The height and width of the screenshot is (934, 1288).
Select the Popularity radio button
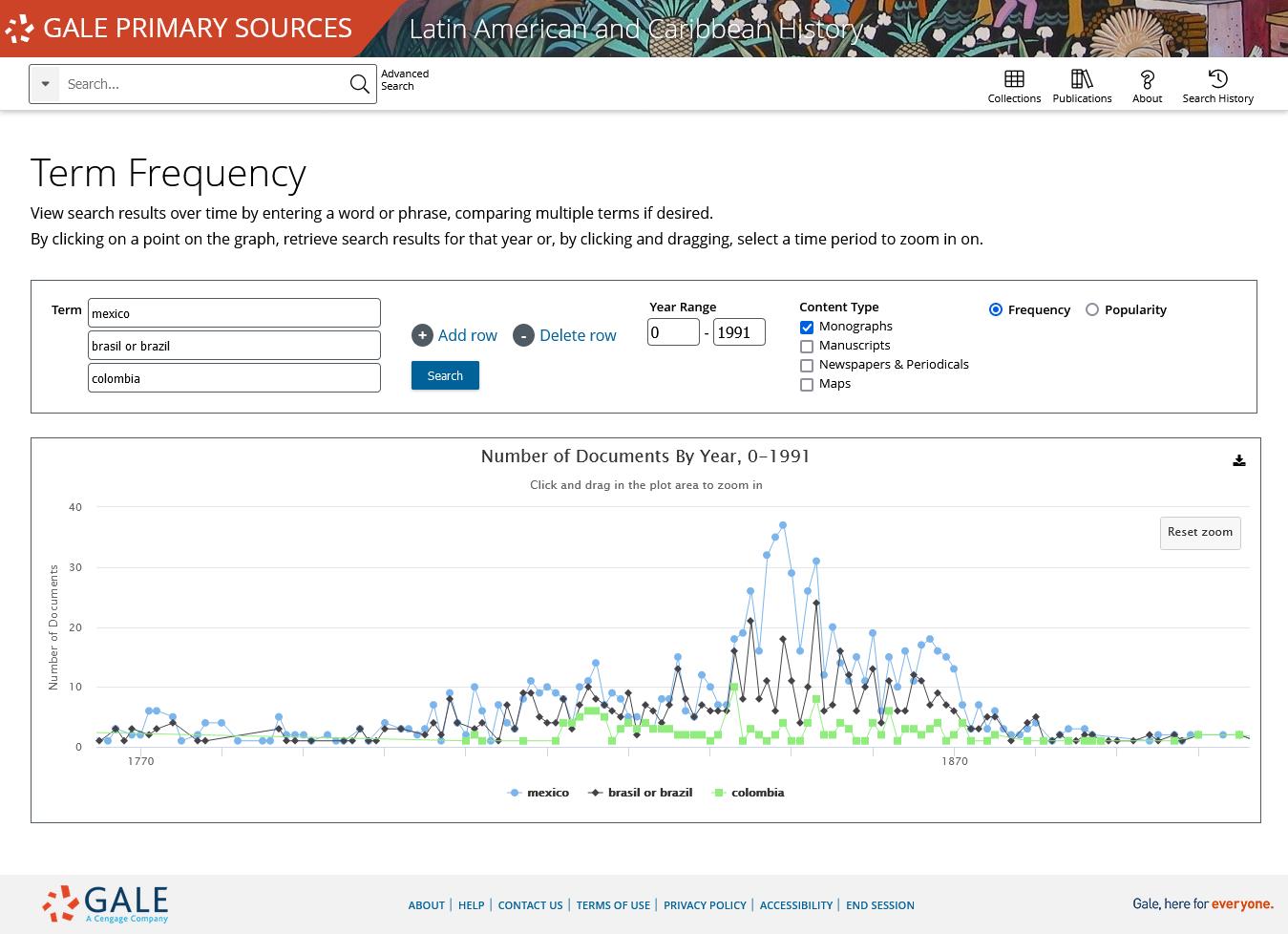(1092, 309)
